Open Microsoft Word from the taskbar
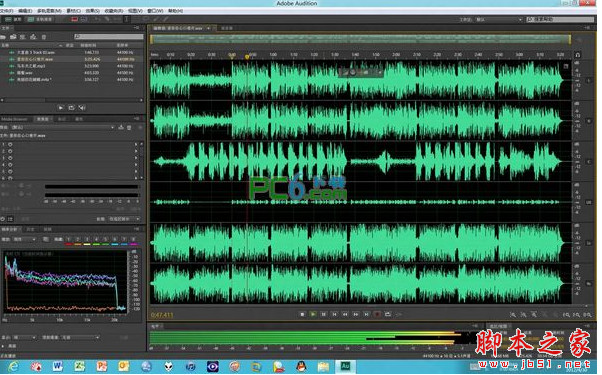Viewport: 602px width, 375px height. (57, 367)
